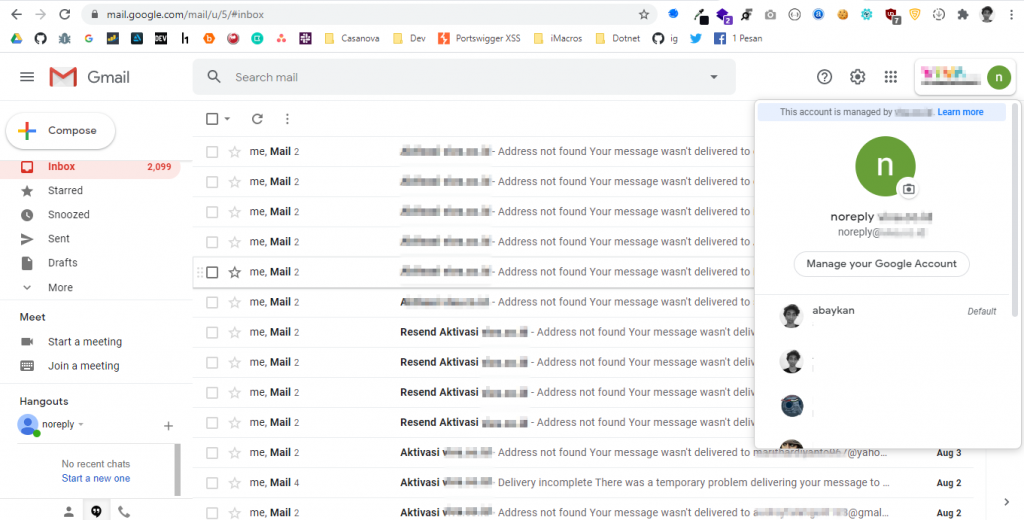Open the three-dot More options icon

(x=287, y=119)
